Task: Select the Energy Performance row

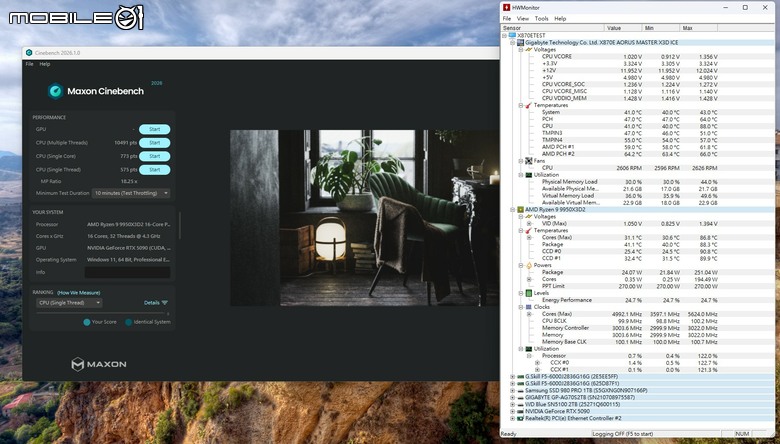Action: (629, 300)
